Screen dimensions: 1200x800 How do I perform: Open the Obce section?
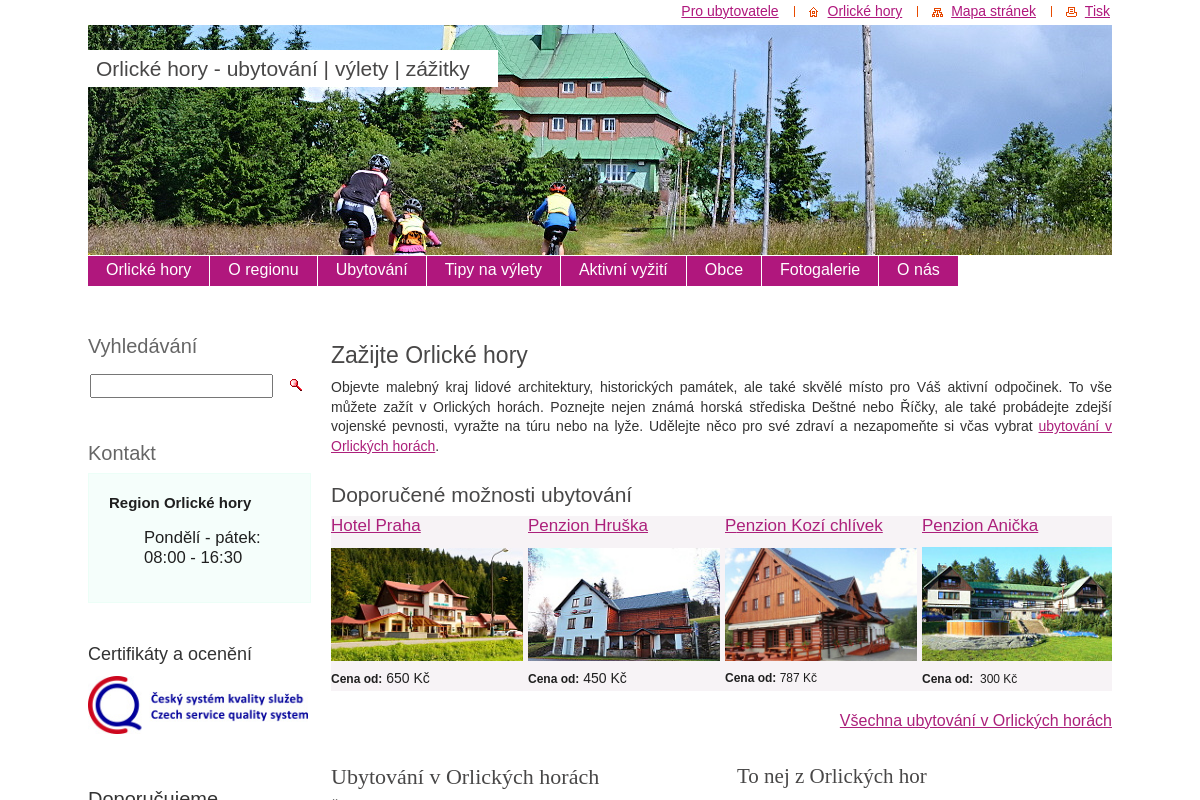(723, 270)
